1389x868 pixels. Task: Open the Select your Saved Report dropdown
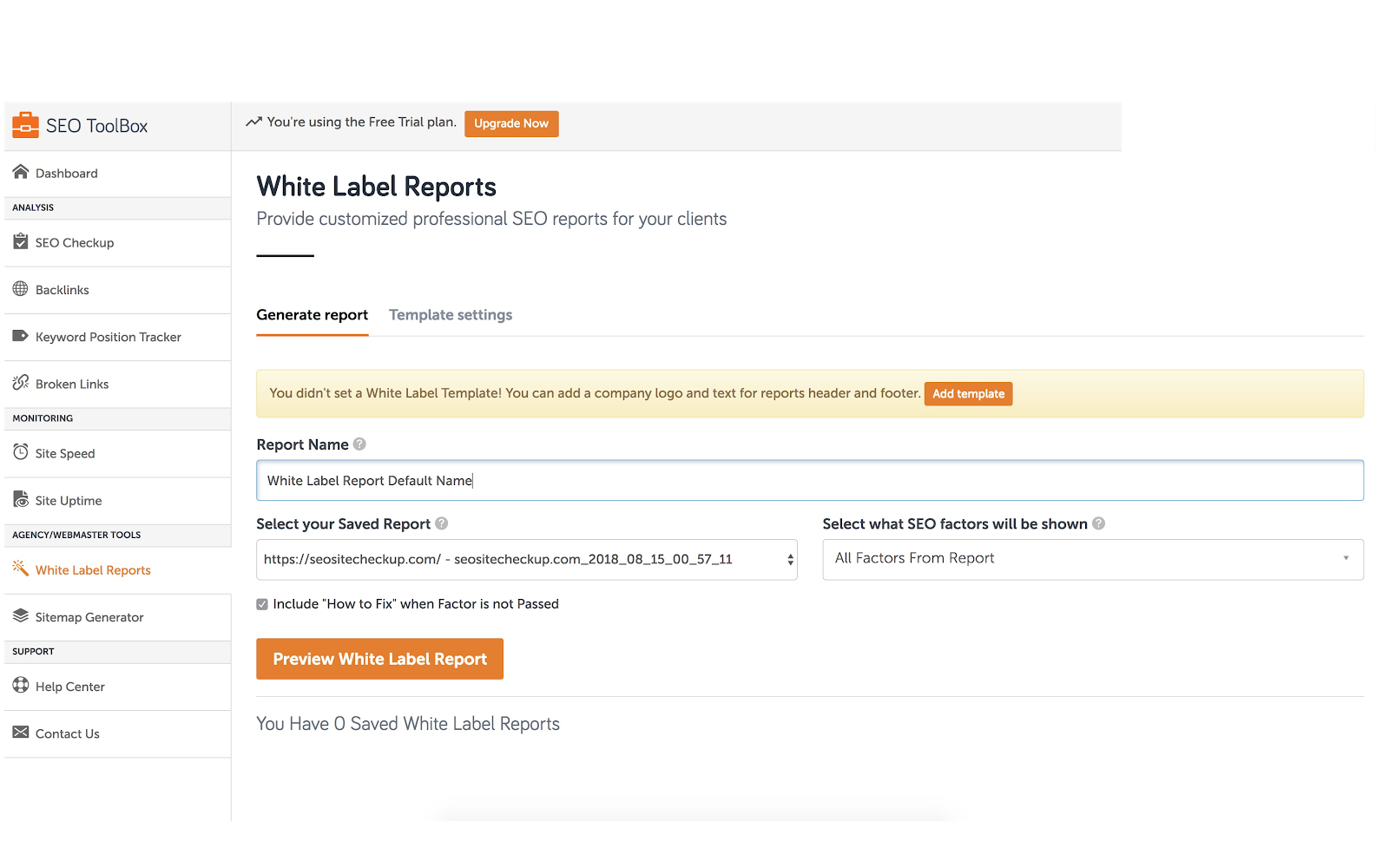(526, 560)
